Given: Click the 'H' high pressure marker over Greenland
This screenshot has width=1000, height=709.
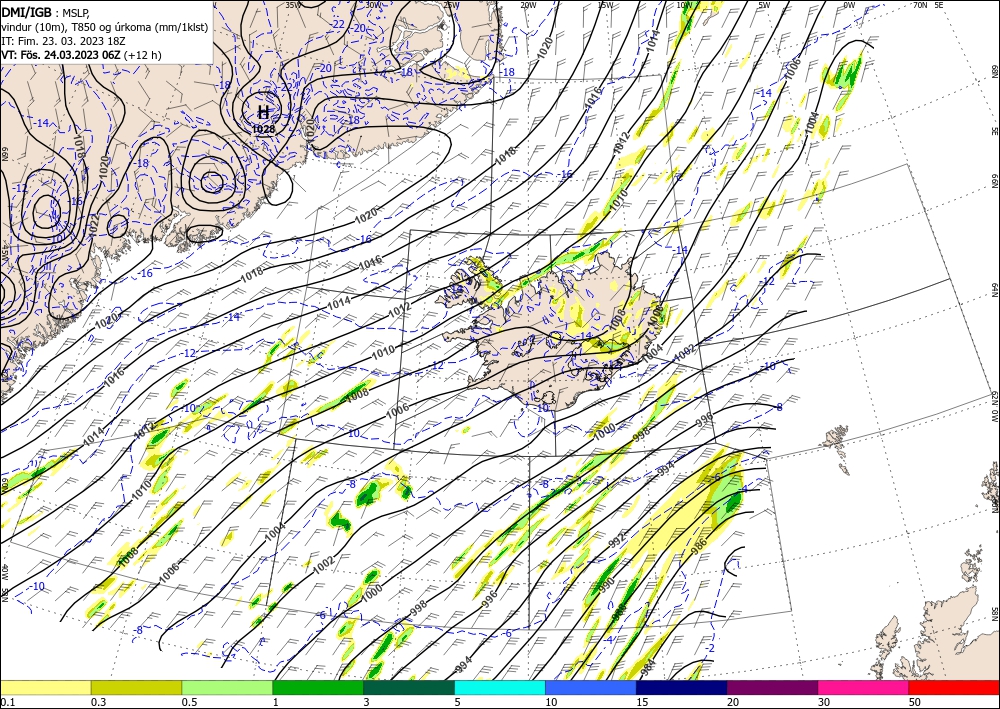Looking at the screenshot, I should (x=263, y=113).
